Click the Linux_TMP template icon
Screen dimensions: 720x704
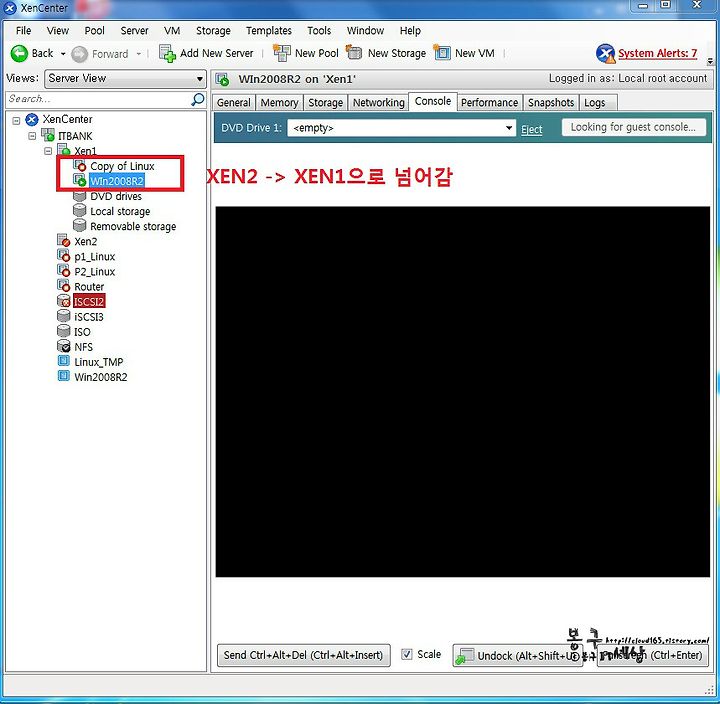pyautogui.click(x=63, y=361)
